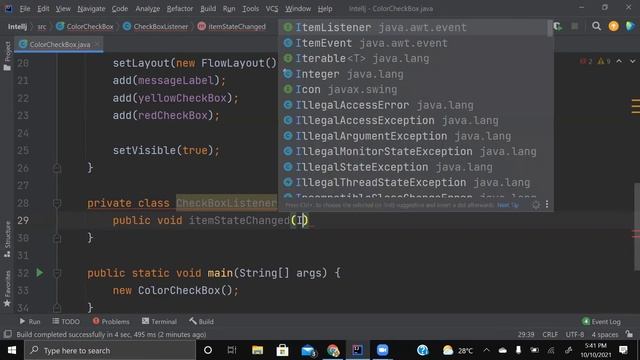Image resolution: width=640 pixels, height=360 pixels.
Task: Open the Build tool window
Action: point(201,322)
